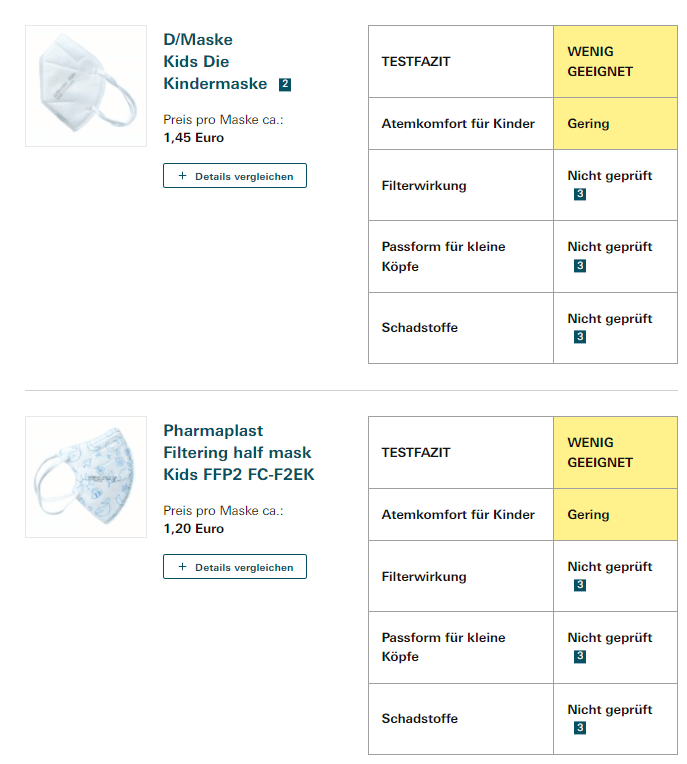Click footnote 3 badge in D/Maske Filterwirkung row
The image size is (687, 764).
(580, 194)
